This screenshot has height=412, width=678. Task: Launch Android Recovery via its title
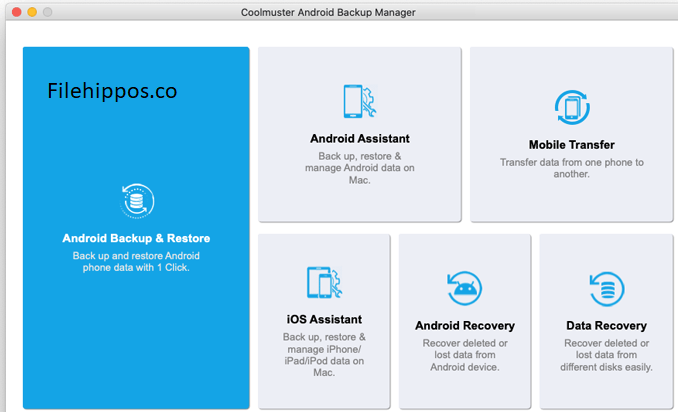(x=465, y=325)
